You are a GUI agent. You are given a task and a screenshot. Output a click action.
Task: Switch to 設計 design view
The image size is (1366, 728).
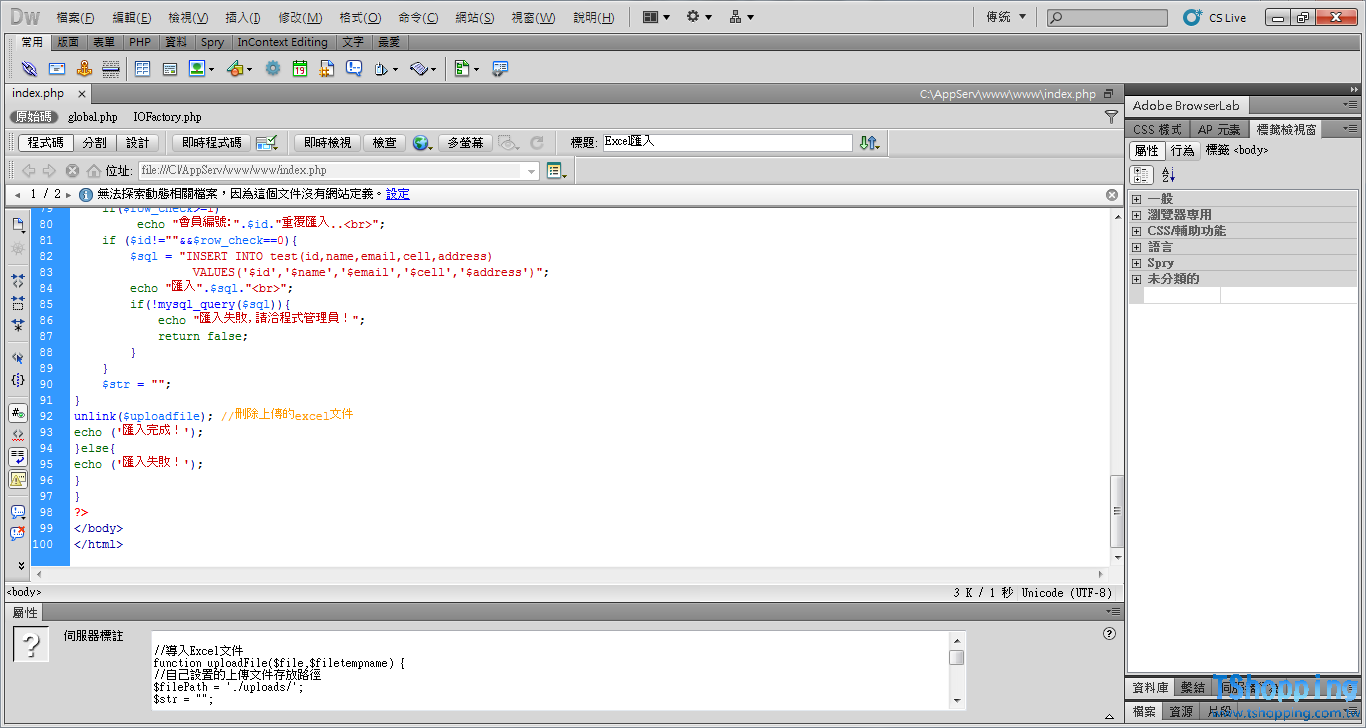pyautogui.click(x=138, y=143)
